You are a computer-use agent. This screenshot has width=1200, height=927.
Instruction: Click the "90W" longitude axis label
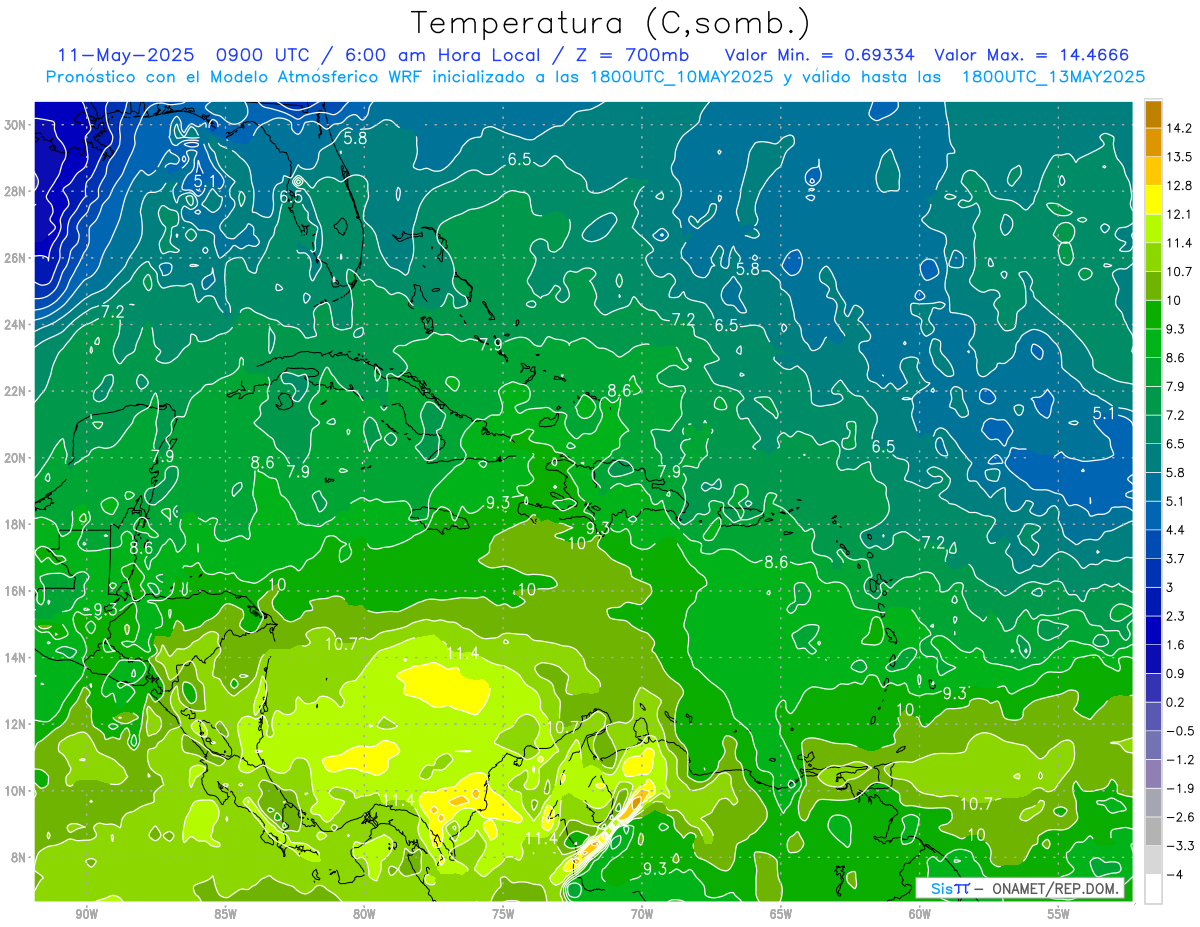pyautogui.click(x=86, y=914)
